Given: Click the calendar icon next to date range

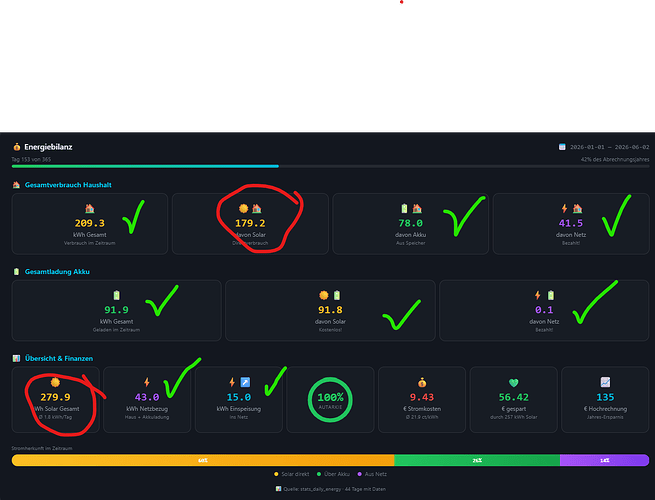Looking at the screenshot, I should click(562, 147).
